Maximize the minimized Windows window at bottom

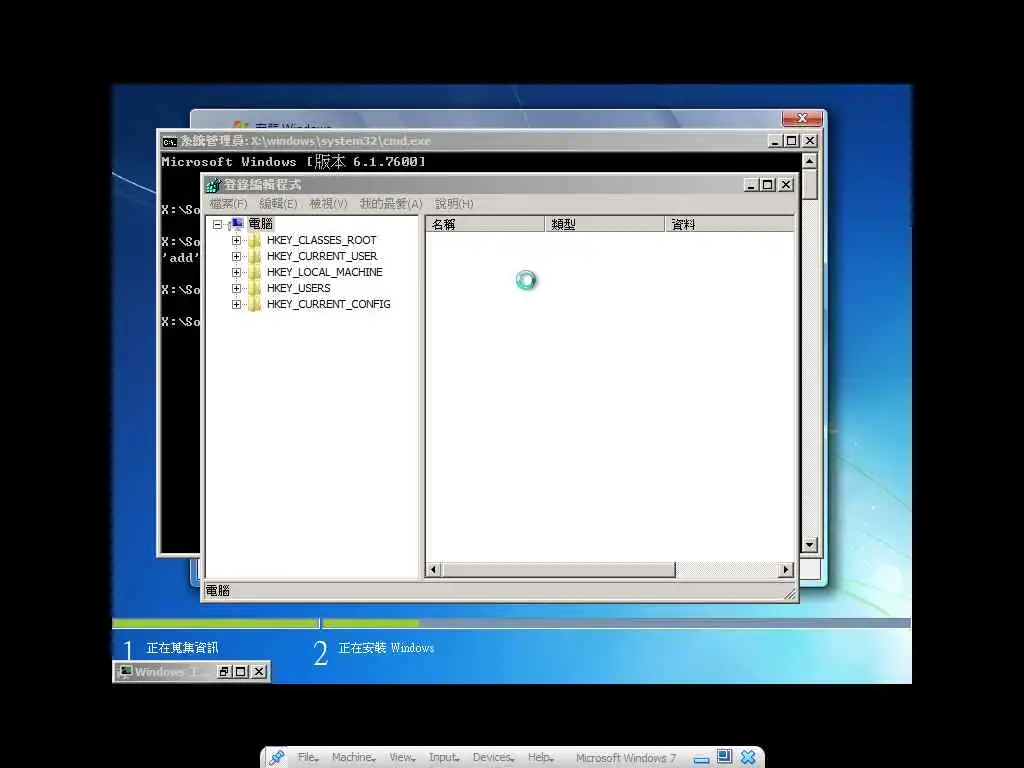tap(241, 671)
